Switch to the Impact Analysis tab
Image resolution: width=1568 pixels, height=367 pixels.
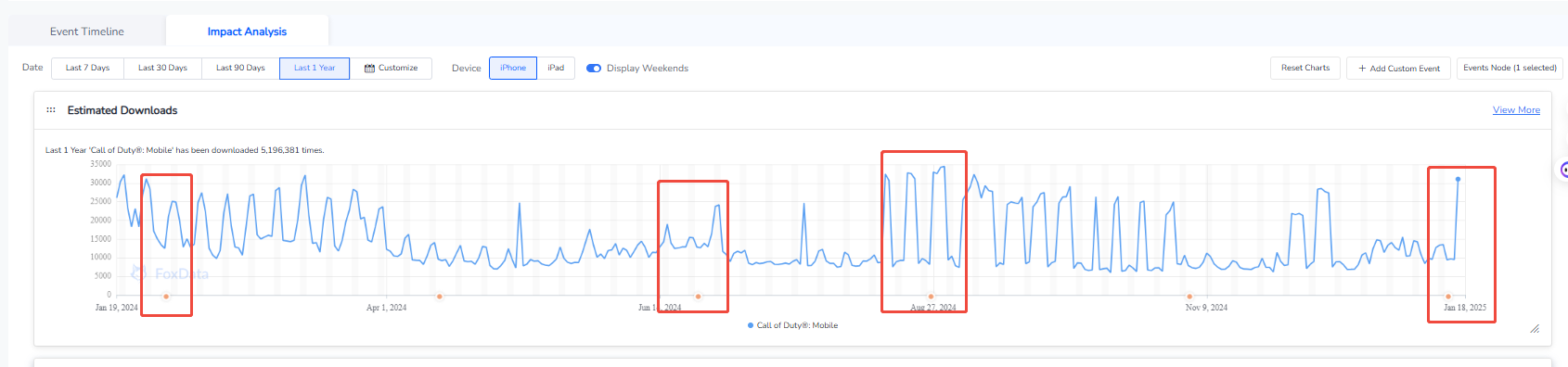click(x=247, y=32)
